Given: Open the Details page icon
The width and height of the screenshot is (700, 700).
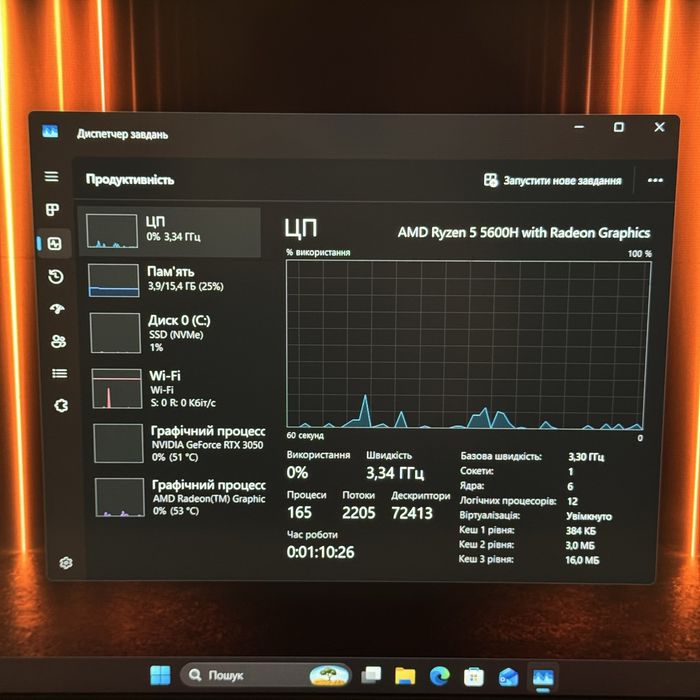Looking at the screenshot, I should click(x=60, y=373).
